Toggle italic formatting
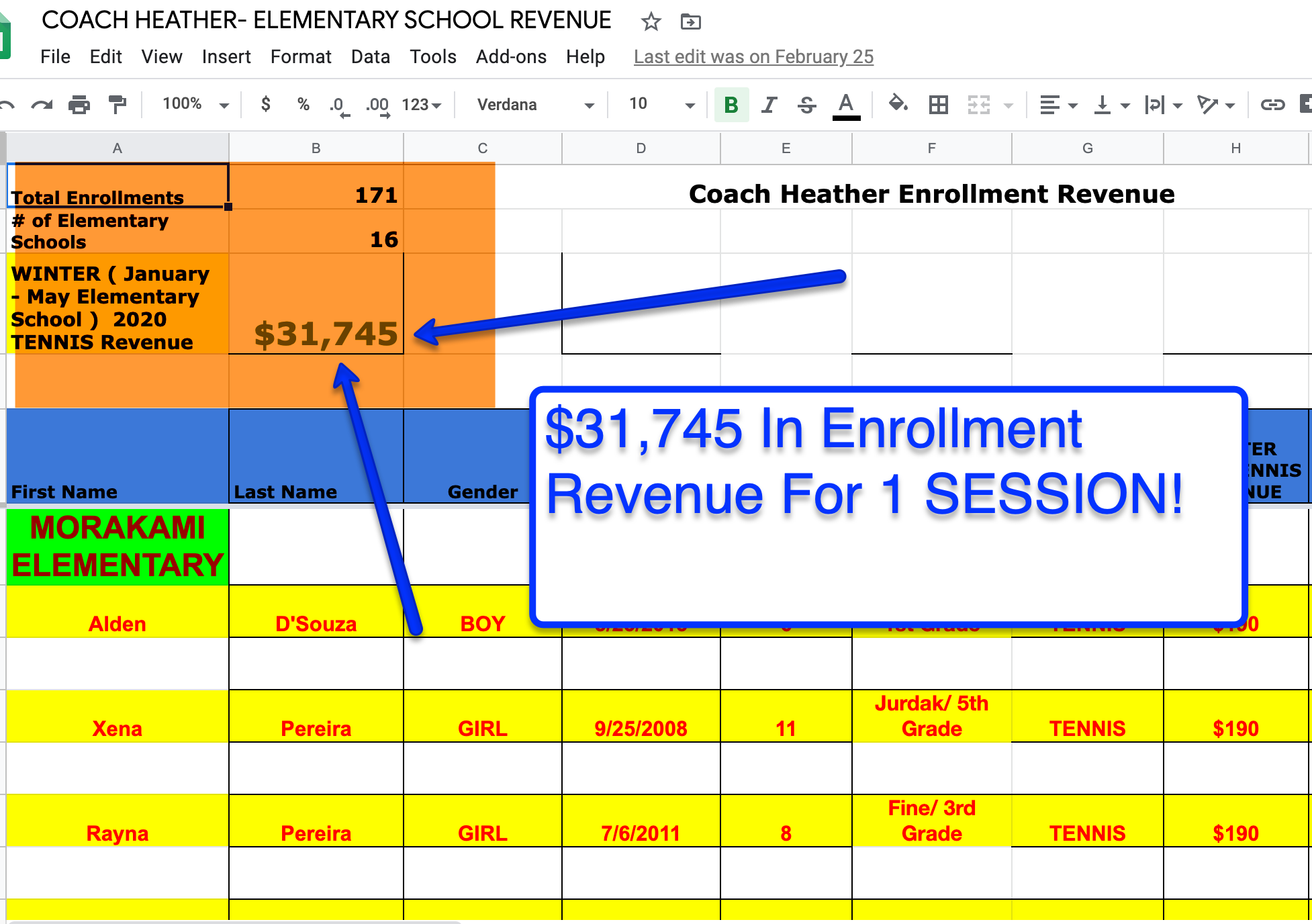1312x924 pixels. 769,105
